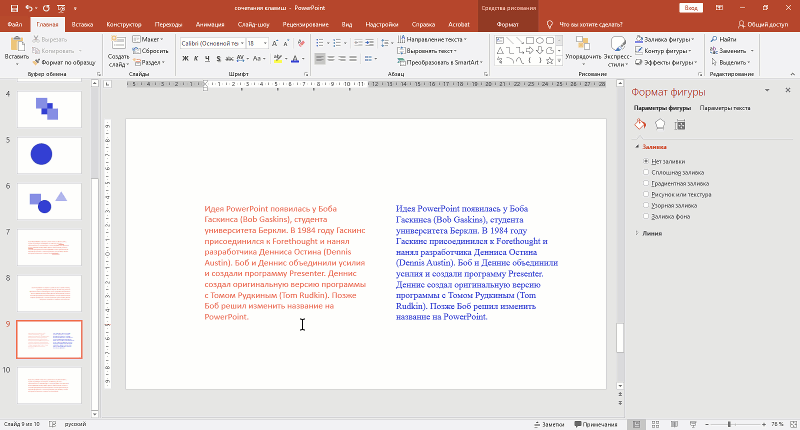Increase font size with the larger A icon
Image resolution: width=800 pixels, height=430 pixels.
pyautogui.click(x=275, y=43)
